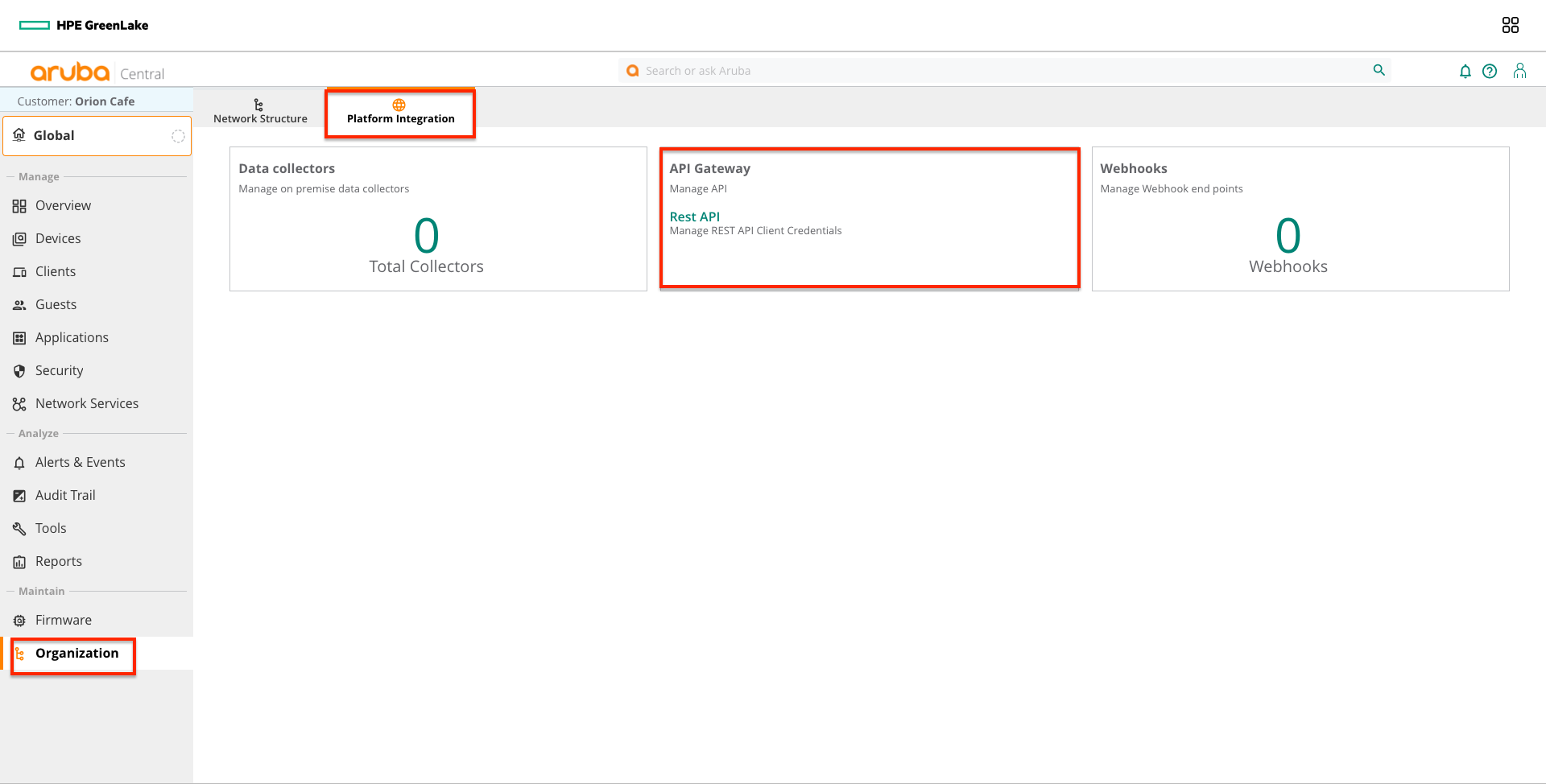
Task: Click Manage REST API Client Credentials text
Action: pyautogui.click(x=755, y=231)
